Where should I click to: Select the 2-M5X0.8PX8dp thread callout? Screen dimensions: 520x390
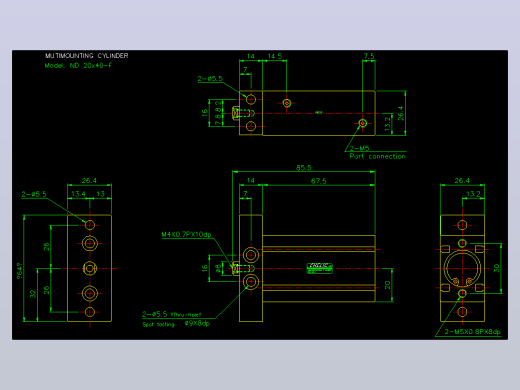(x=473, y=332)
